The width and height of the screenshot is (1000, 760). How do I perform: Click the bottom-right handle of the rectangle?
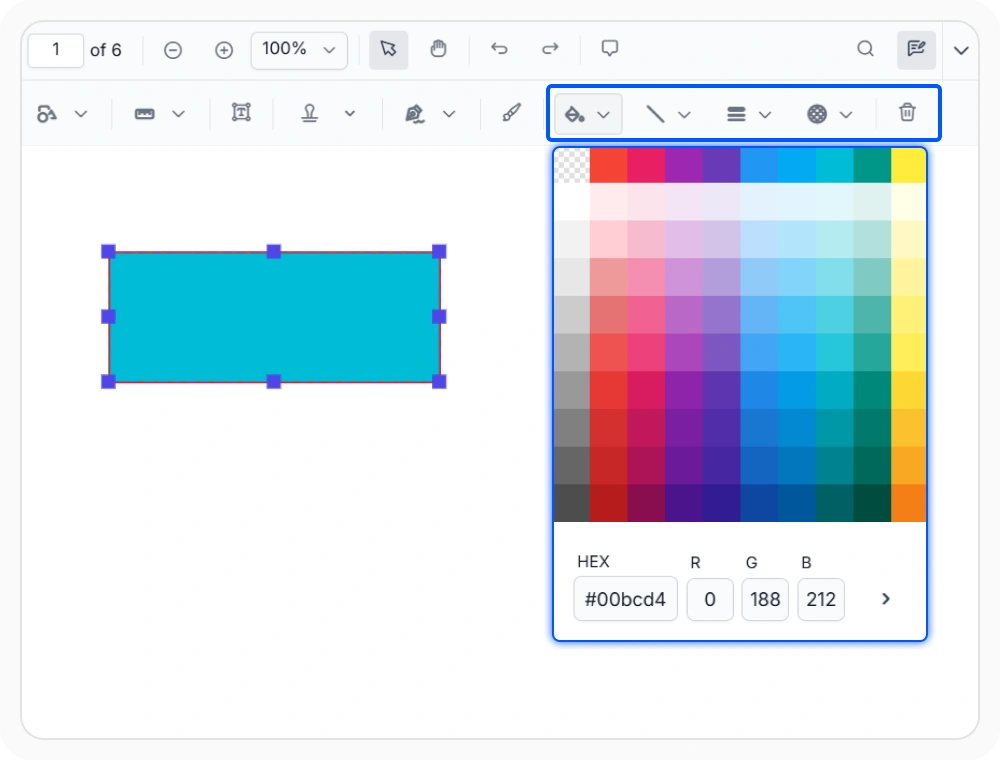(x=439, y=381)
